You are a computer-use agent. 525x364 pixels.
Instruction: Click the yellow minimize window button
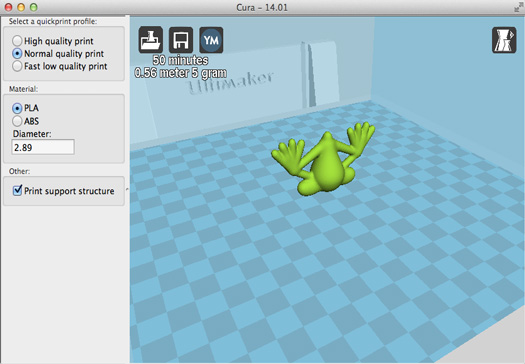tap(21, 7)
